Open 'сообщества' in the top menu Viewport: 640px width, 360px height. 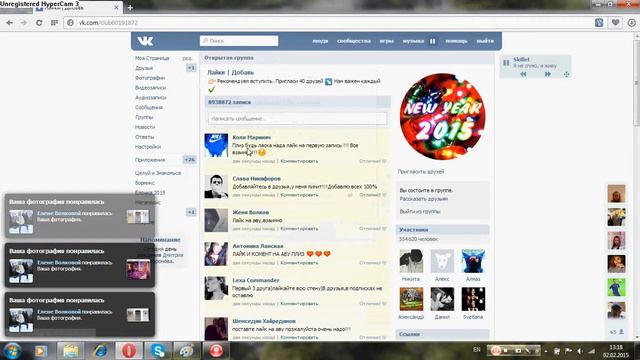[354, 41]
